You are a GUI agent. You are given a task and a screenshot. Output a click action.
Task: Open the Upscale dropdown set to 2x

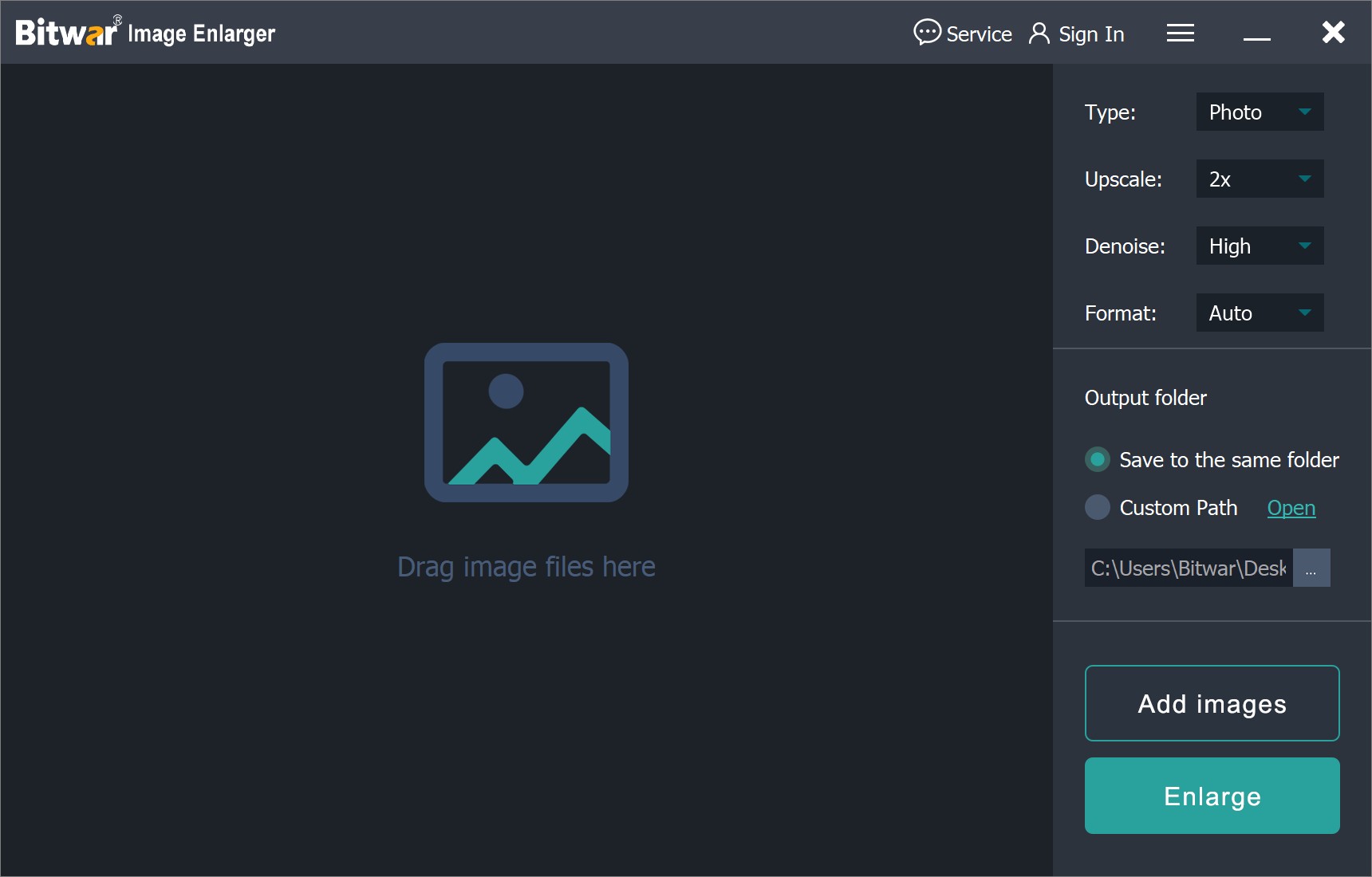1260,179
